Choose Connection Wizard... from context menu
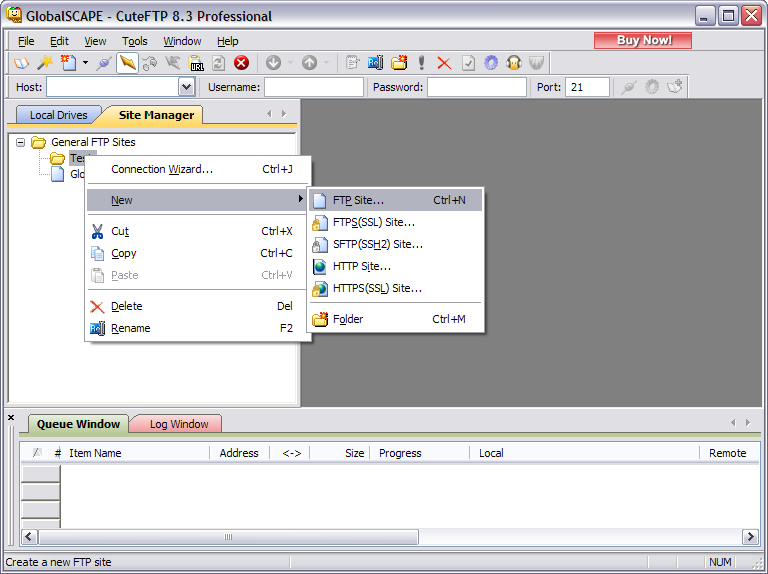Screen dimensions: 768x574 (x=198, y=169)
